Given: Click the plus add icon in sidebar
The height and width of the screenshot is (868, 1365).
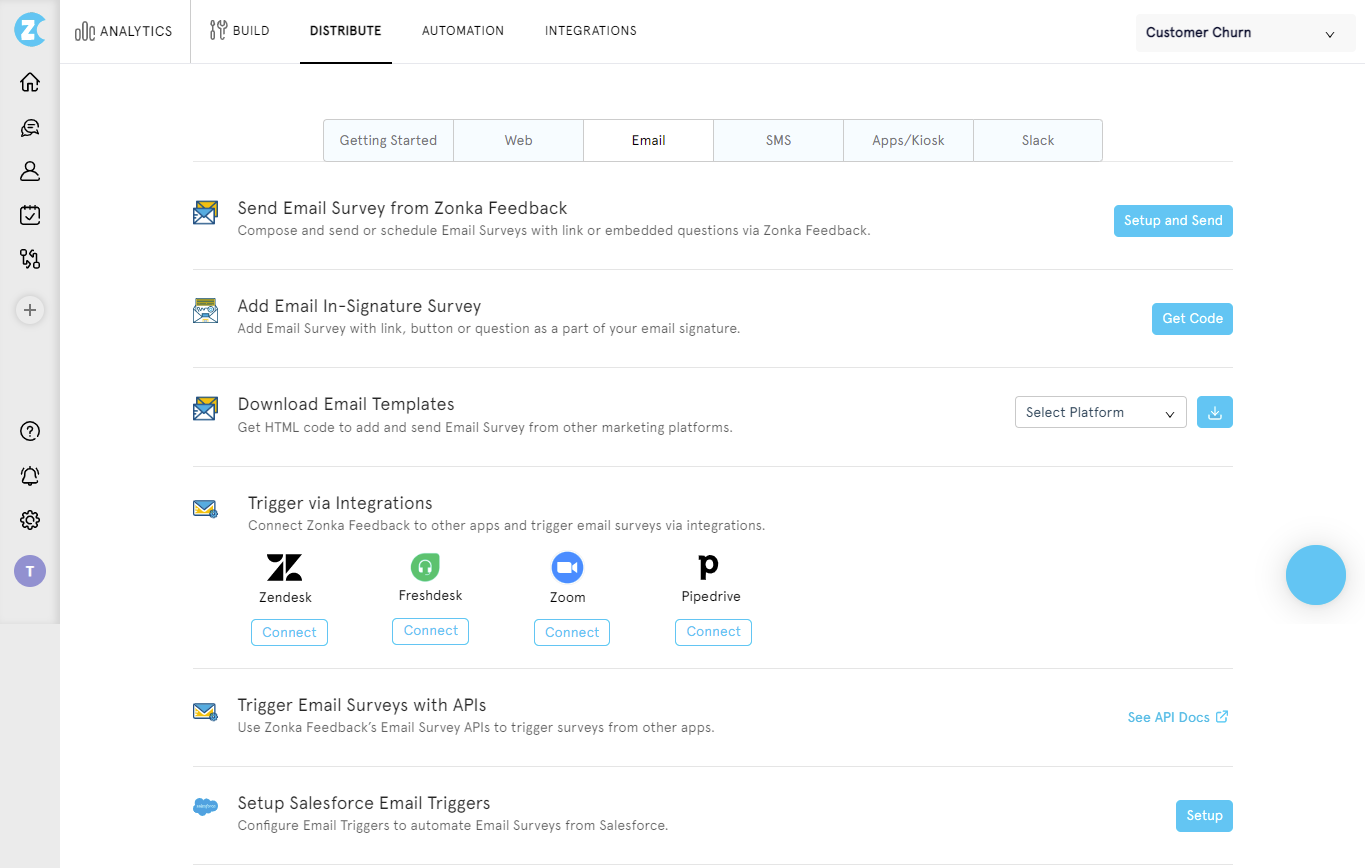Looking at the screenshot, I should pos(30,310).
